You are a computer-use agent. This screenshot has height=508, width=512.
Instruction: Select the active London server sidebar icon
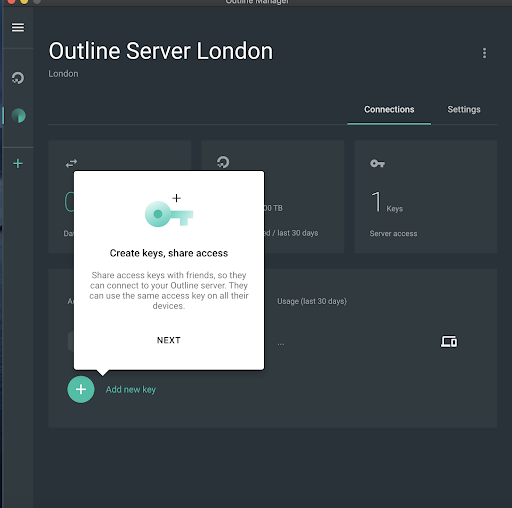[x=18, y=116]
